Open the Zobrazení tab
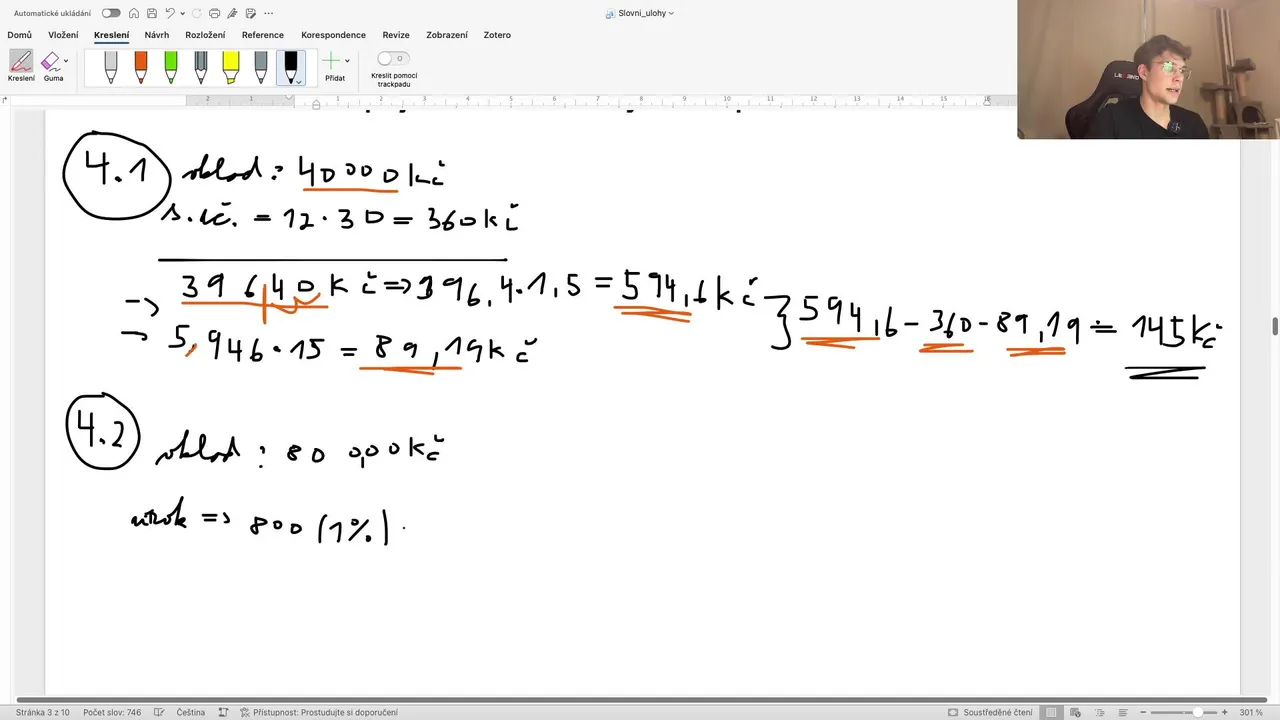Viewport: 1280px width, 720px height. pyautogui.click(x=447, y=35)
